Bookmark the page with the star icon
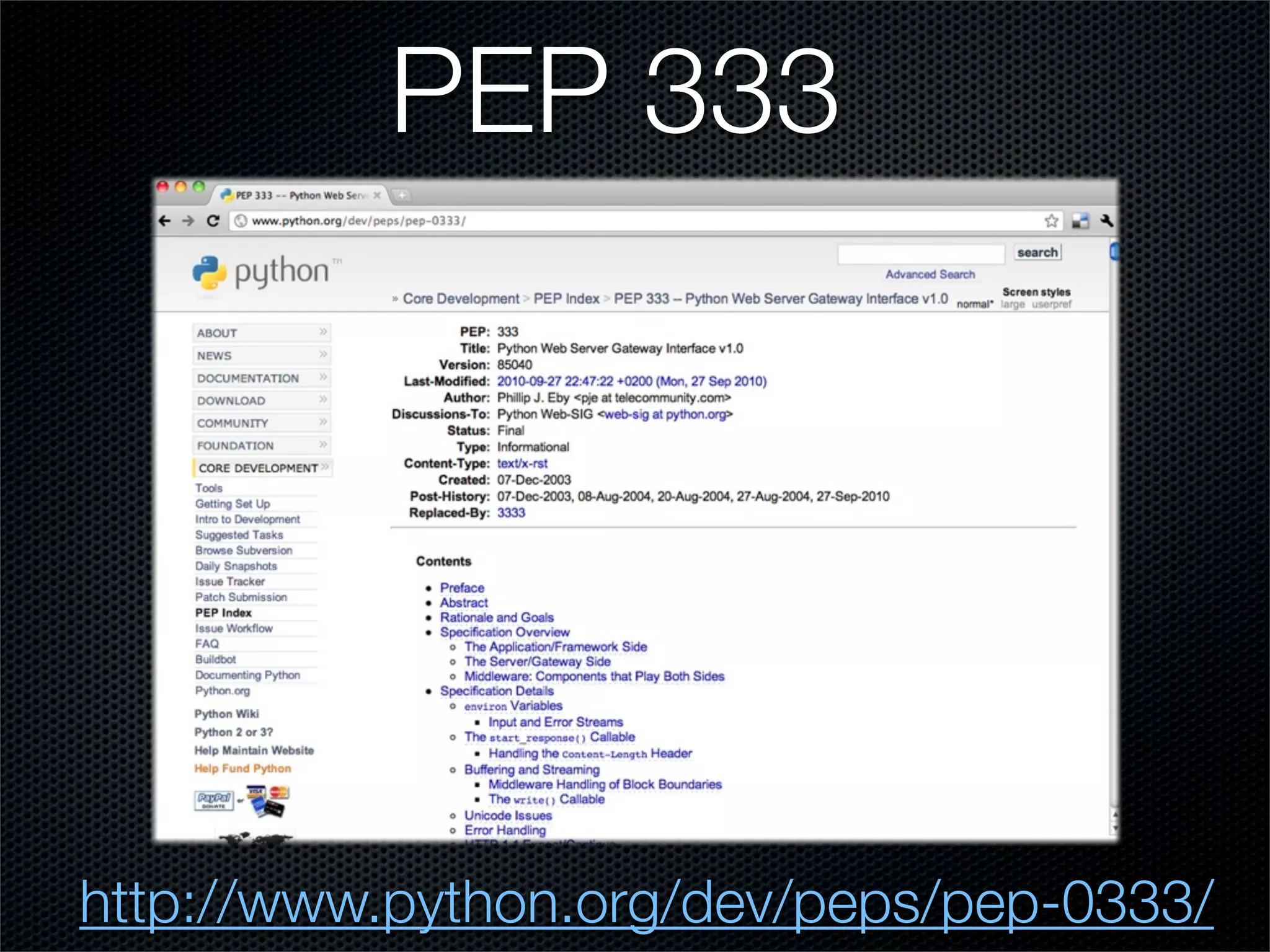Viewport: 1270px width, 952px height. [x=1051, y=221]
